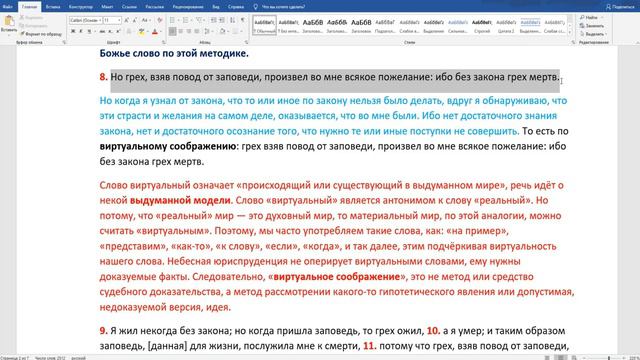Click Вырезать (Cut) in the clipboard group
This screenshot has height=360, width=640.
31,18
